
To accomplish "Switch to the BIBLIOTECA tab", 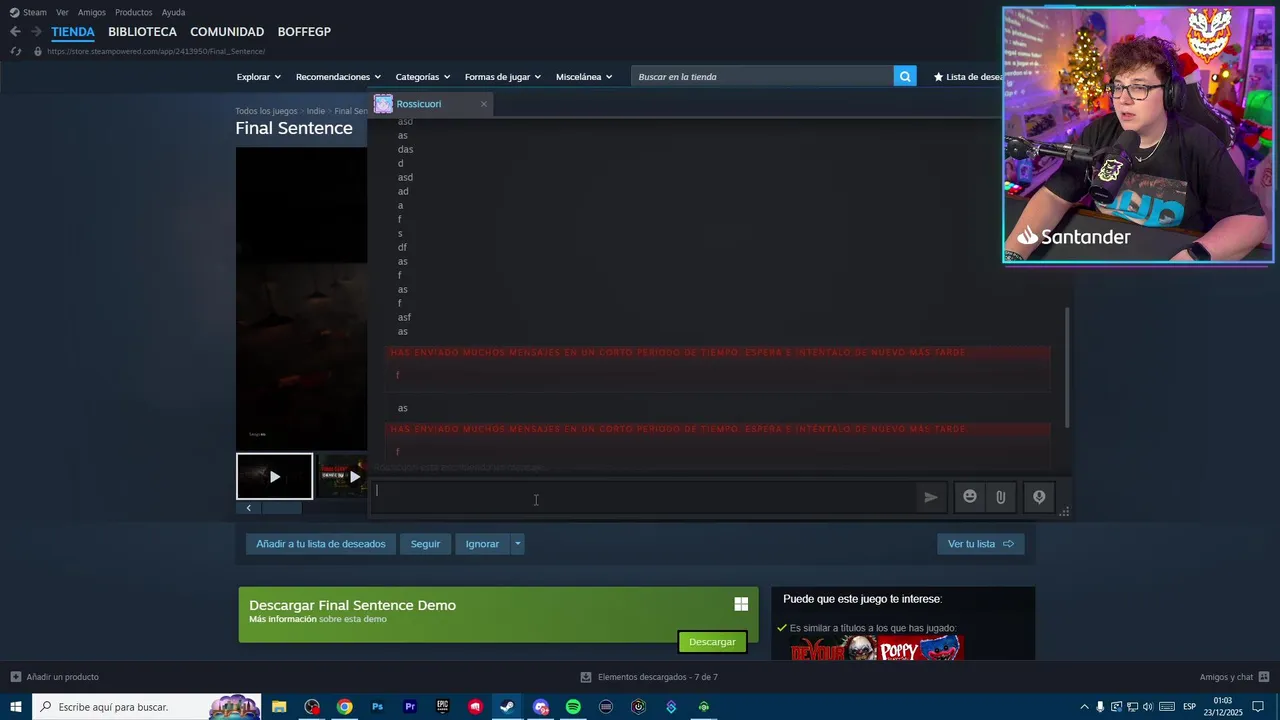I will click(x=142, y=32).
